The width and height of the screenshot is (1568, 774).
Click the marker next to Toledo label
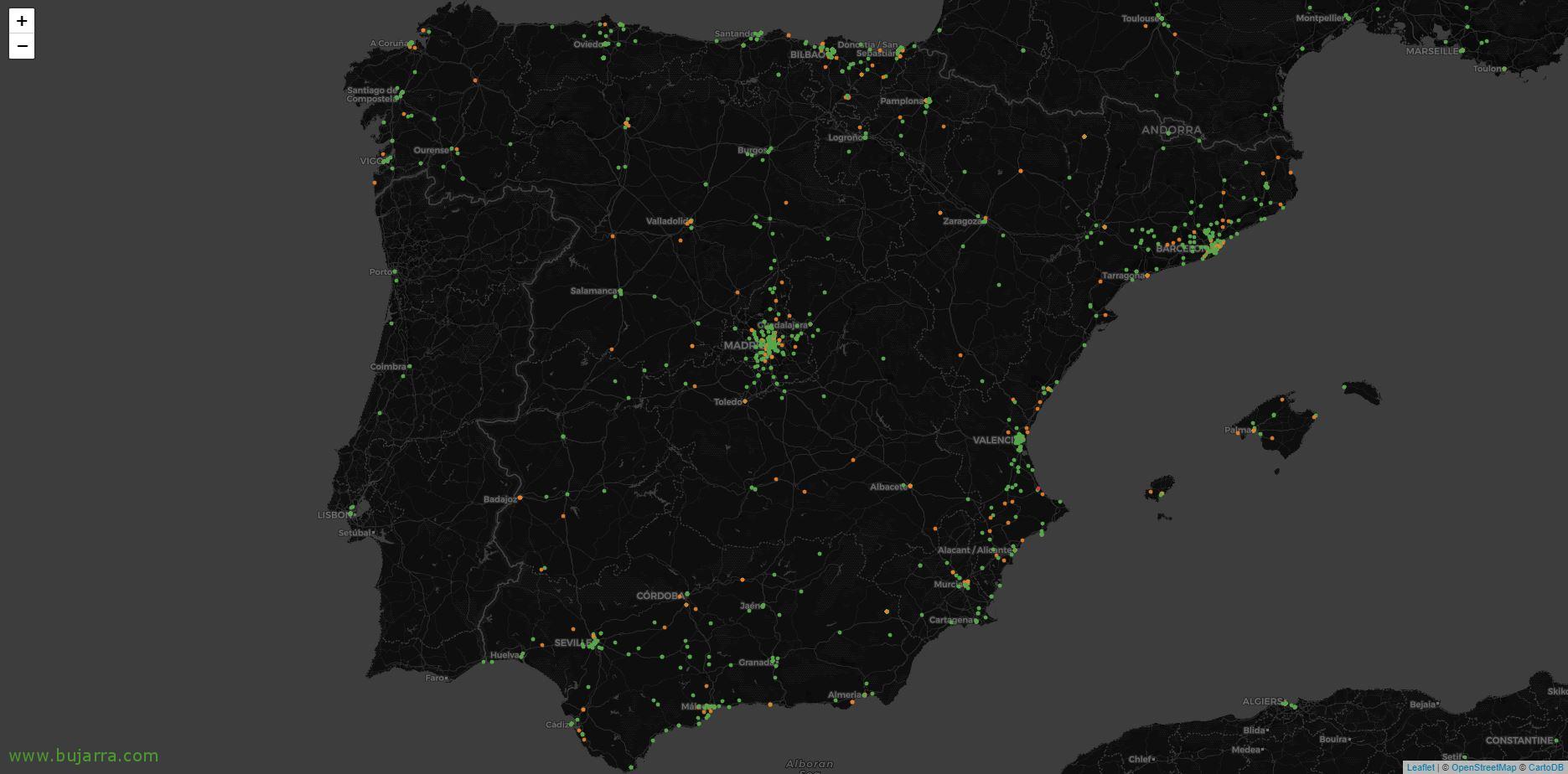point(744,401)
